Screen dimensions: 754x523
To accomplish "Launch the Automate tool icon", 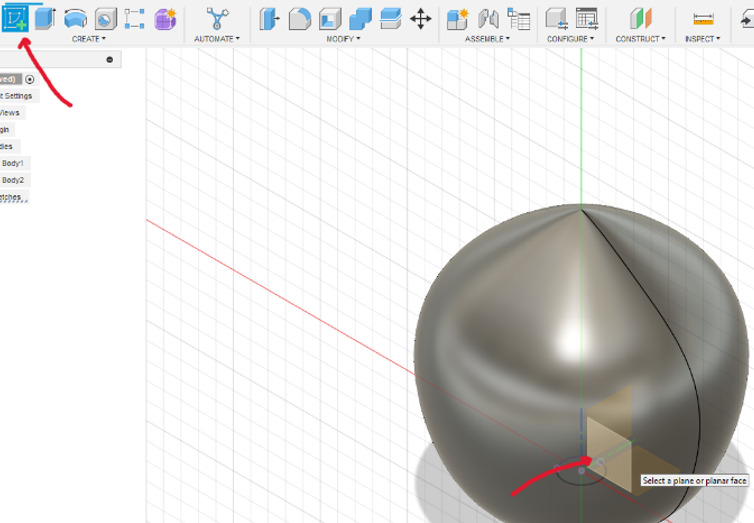I will click(217, 19).
